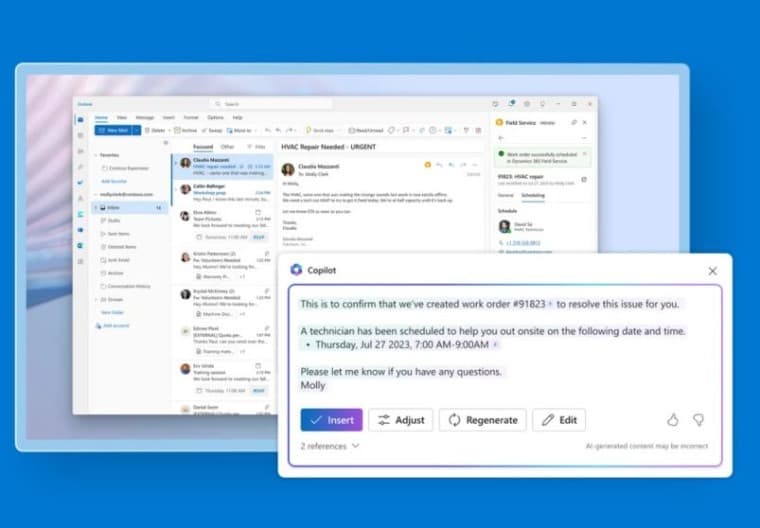Open the tag categorize toolbar icon
This screenshot has height=528, width=760.
pos(391,130)
